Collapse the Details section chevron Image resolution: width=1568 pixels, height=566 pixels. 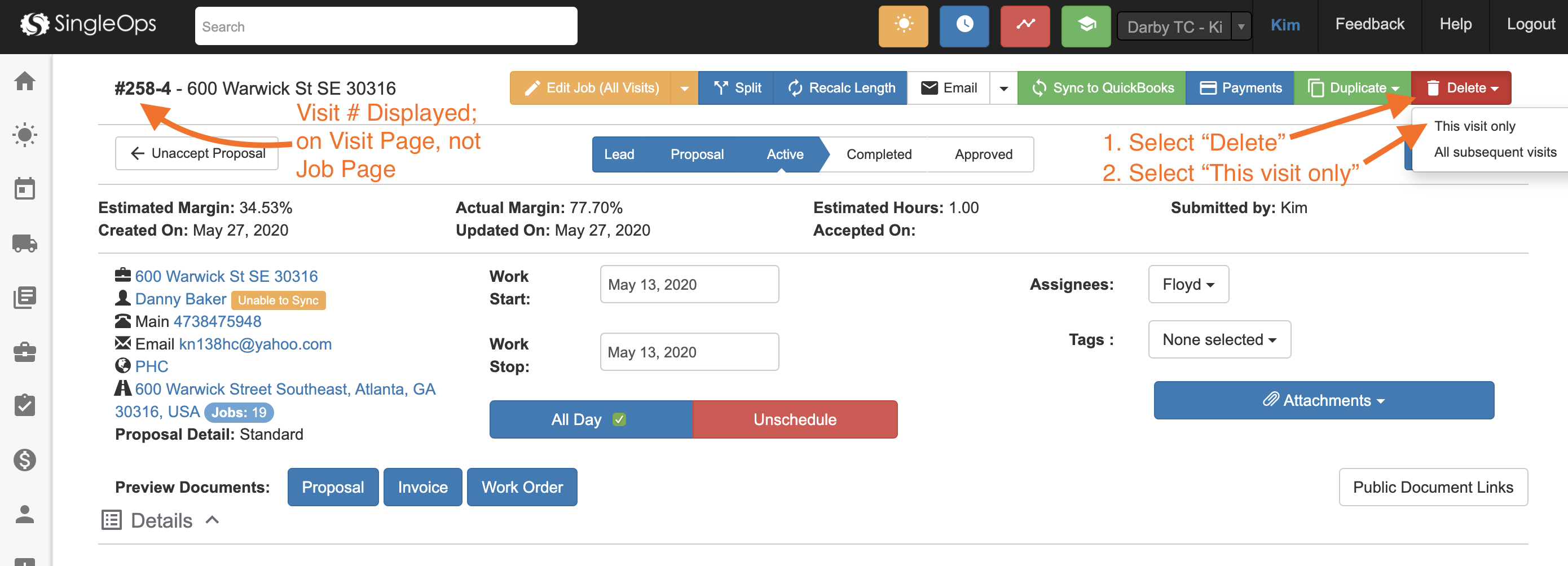(x=212, y=520)
